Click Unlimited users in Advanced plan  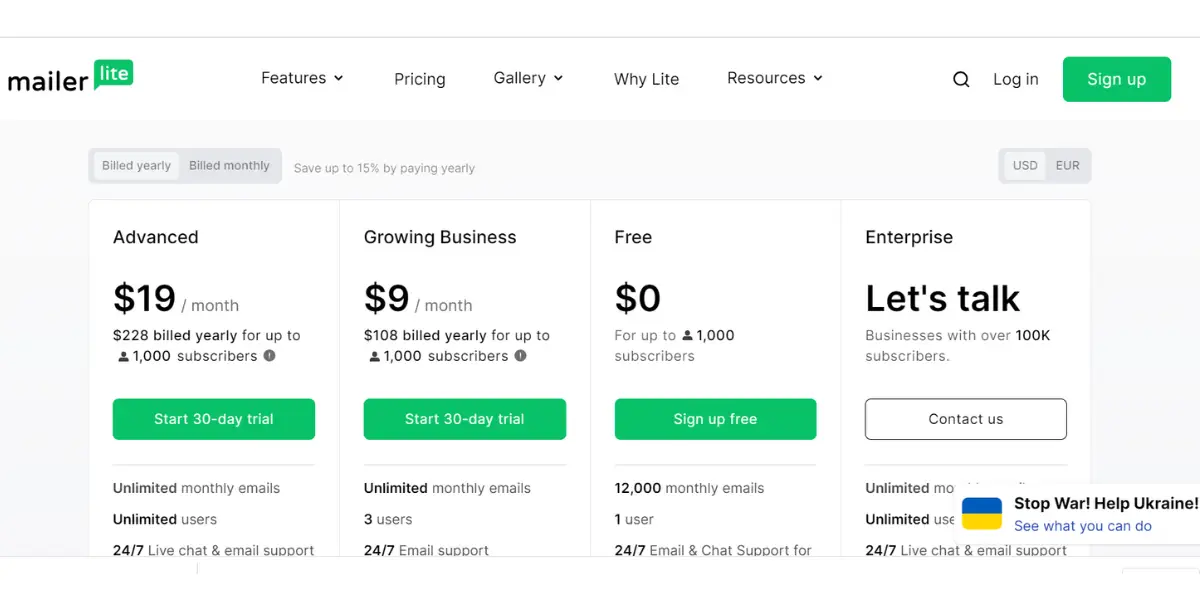point(165,519)
